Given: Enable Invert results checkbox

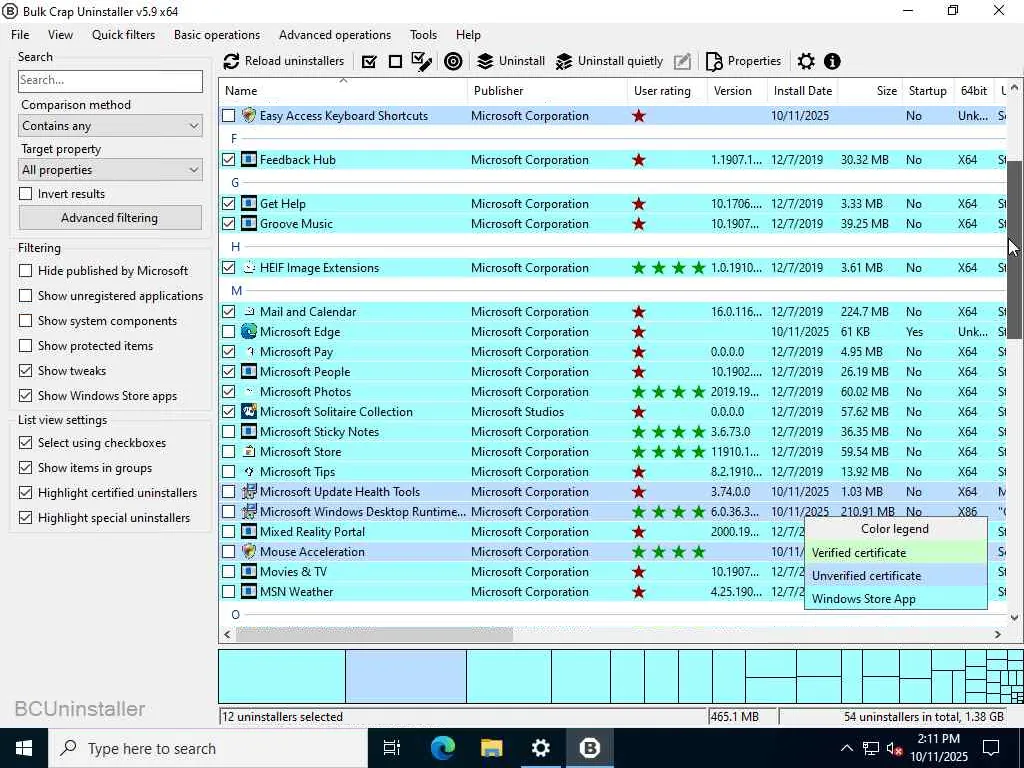Looking at the screenshot, I should (x=25, y=194).
